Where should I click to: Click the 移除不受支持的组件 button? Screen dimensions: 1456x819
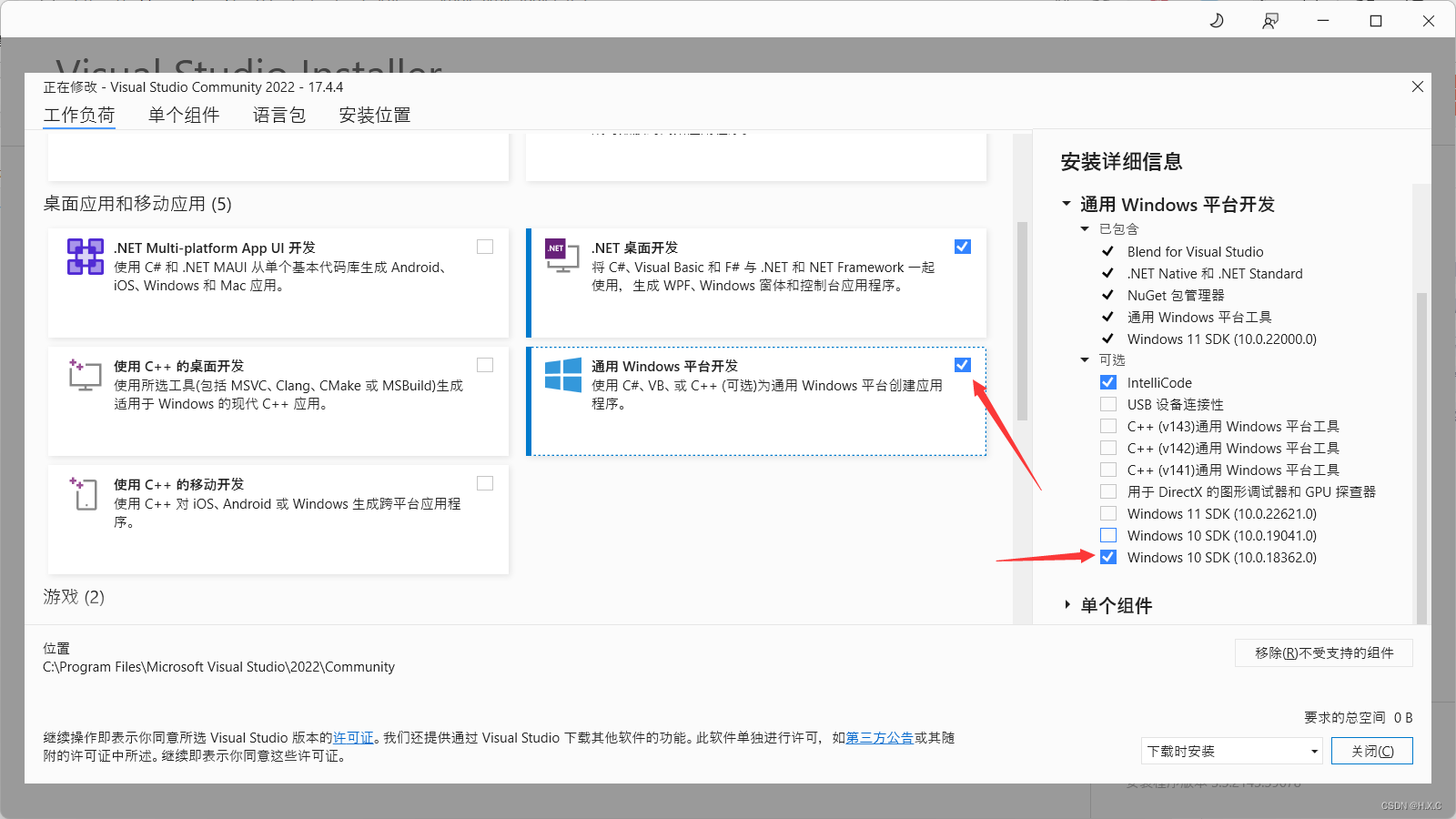pos(1322,652)
